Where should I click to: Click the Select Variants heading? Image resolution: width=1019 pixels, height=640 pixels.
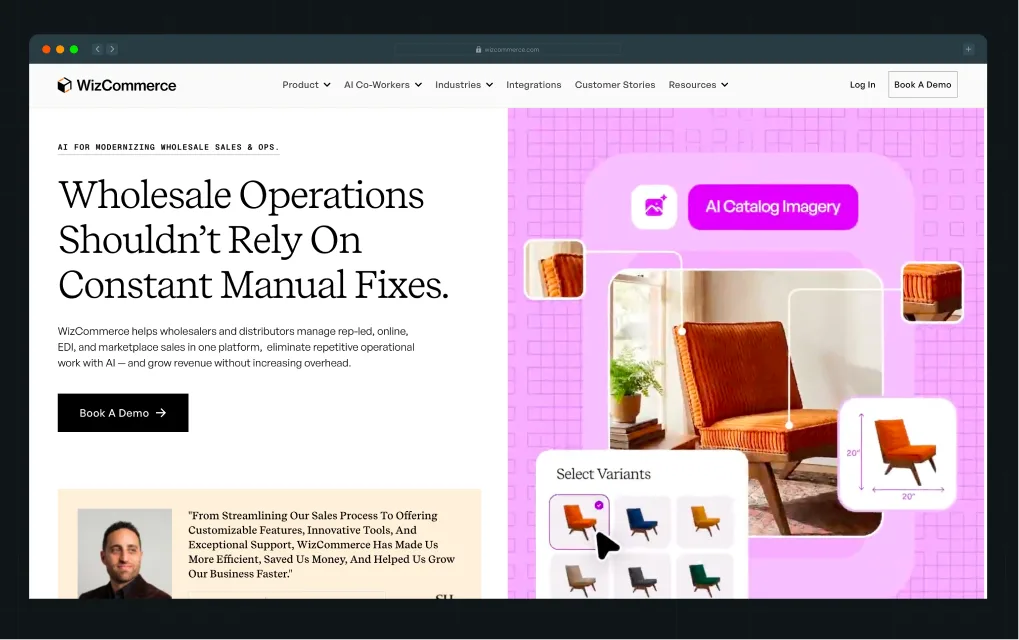tap(603, 474)
